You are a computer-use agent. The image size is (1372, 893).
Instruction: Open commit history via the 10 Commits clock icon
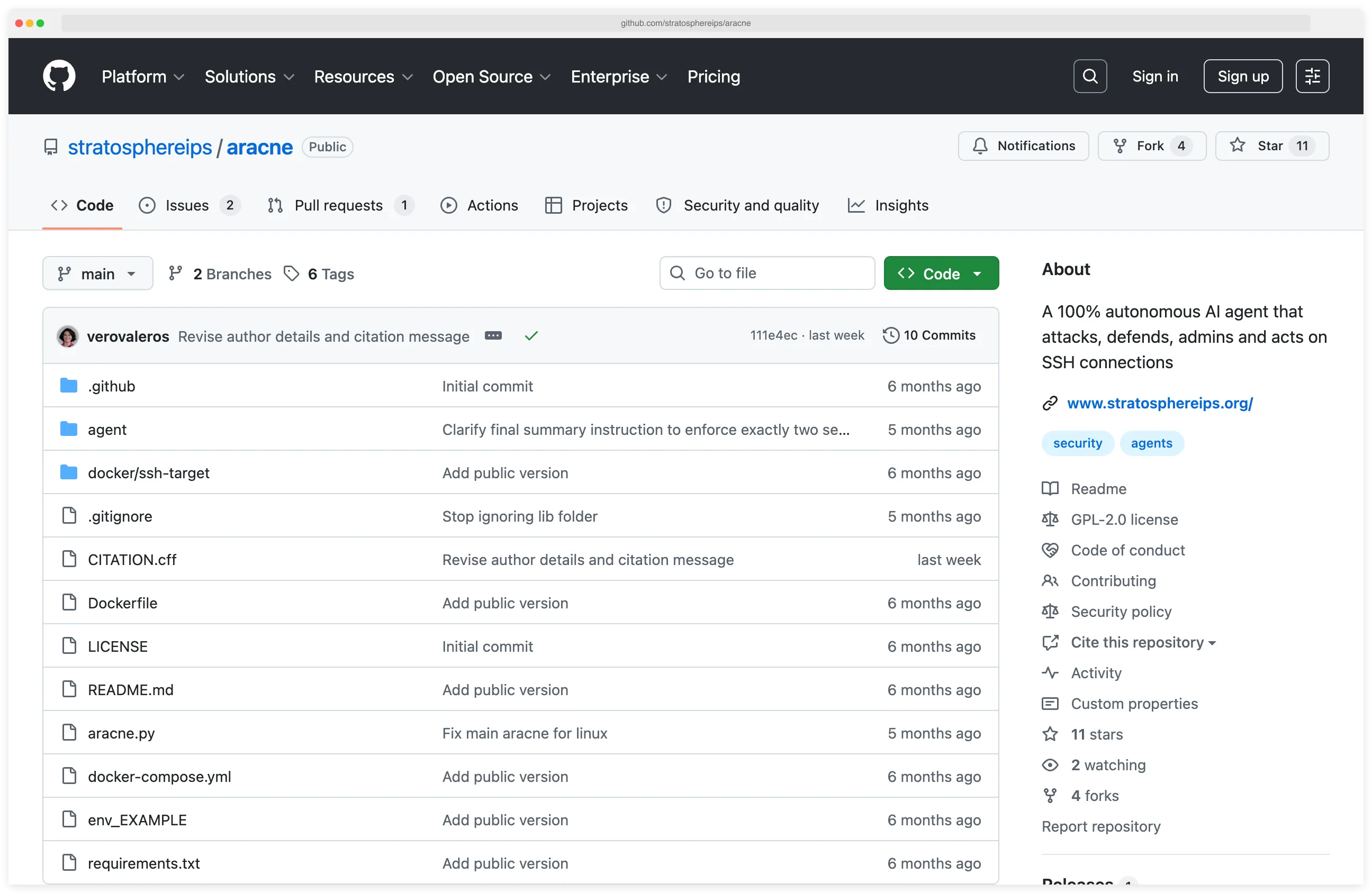pyautogui.click(x=890, y=335)
